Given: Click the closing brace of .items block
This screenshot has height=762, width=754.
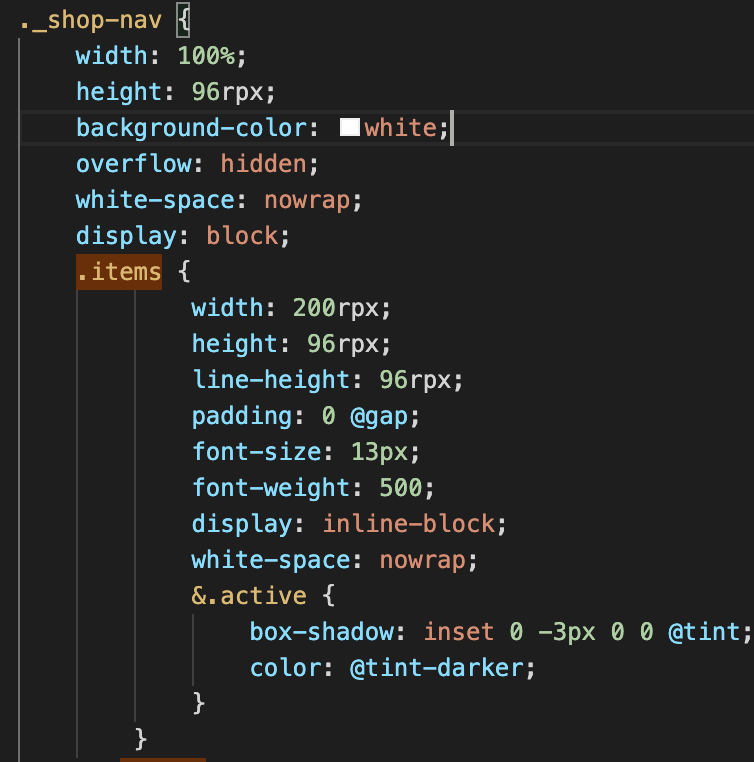Looking at the screenshot, I should click(140, 740).
